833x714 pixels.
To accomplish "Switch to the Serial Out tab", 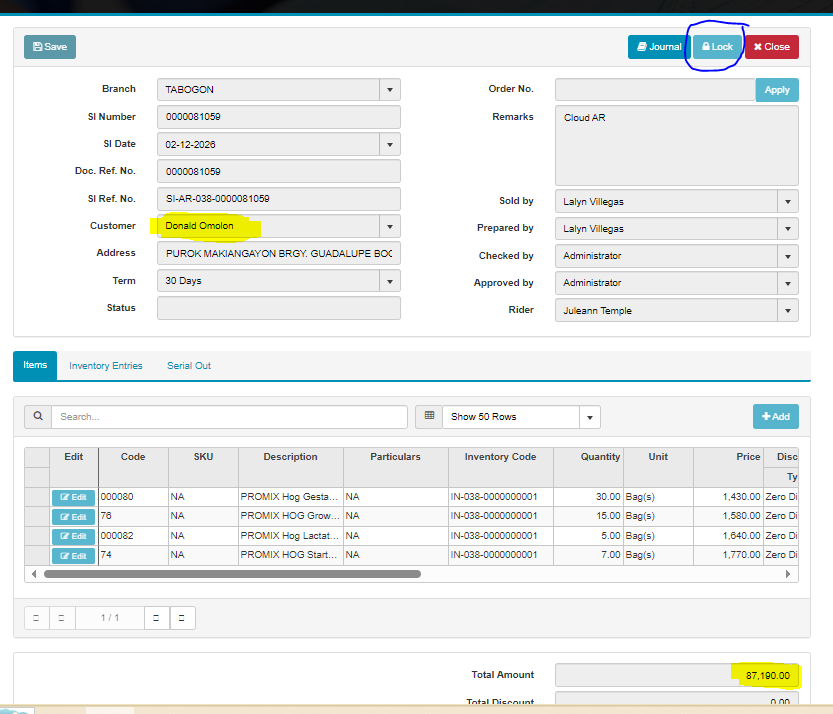I will pyautogui.click(x=189, y=366).
